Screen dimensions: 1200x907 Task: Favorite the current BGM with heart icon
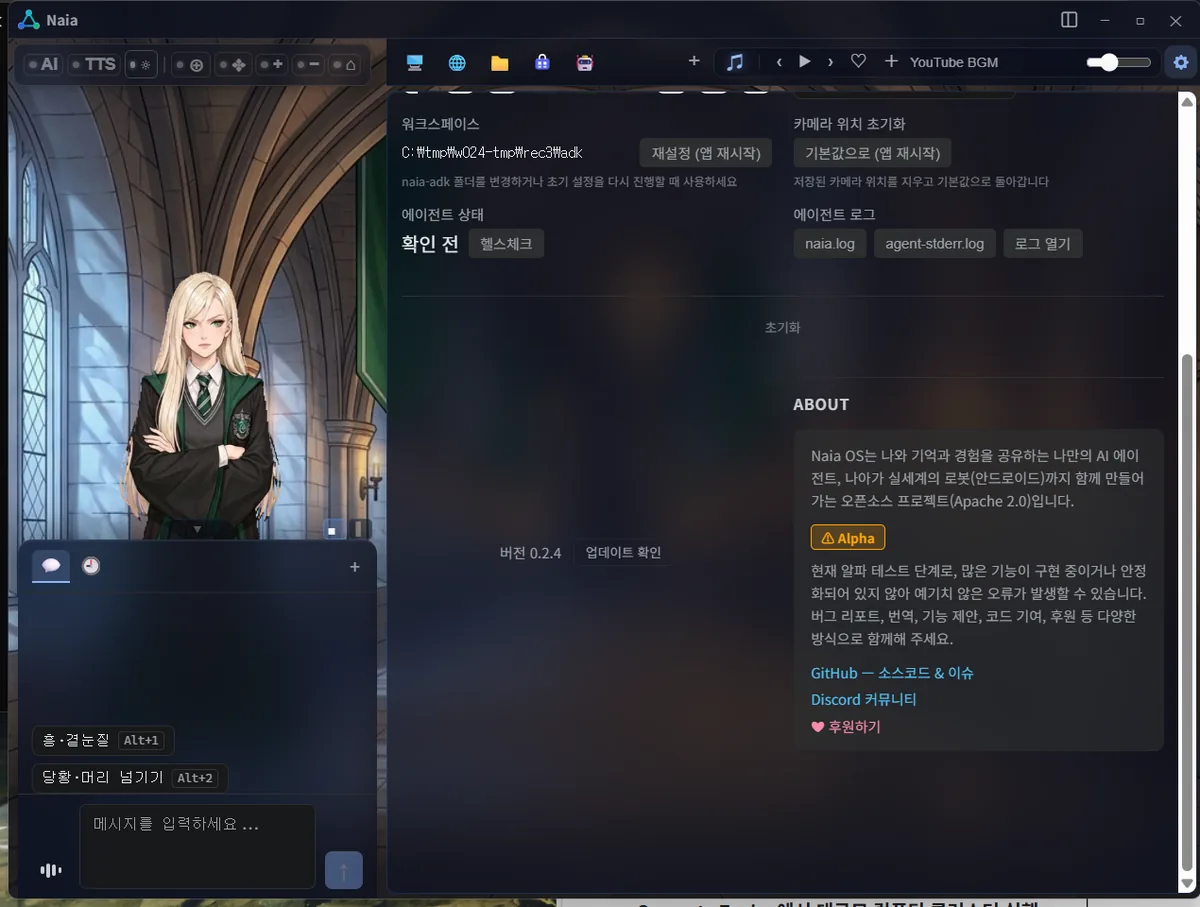(x=858, y=62)
